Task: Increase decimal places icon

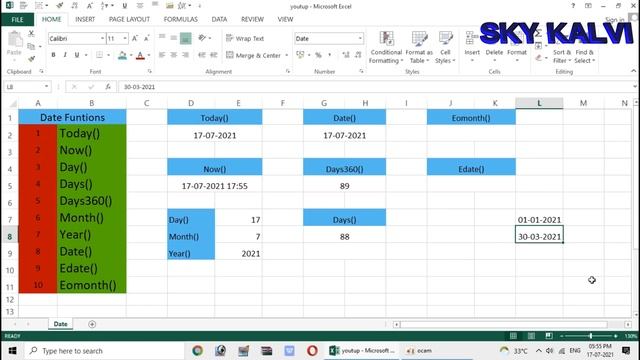Action: (x=346, y=55)
